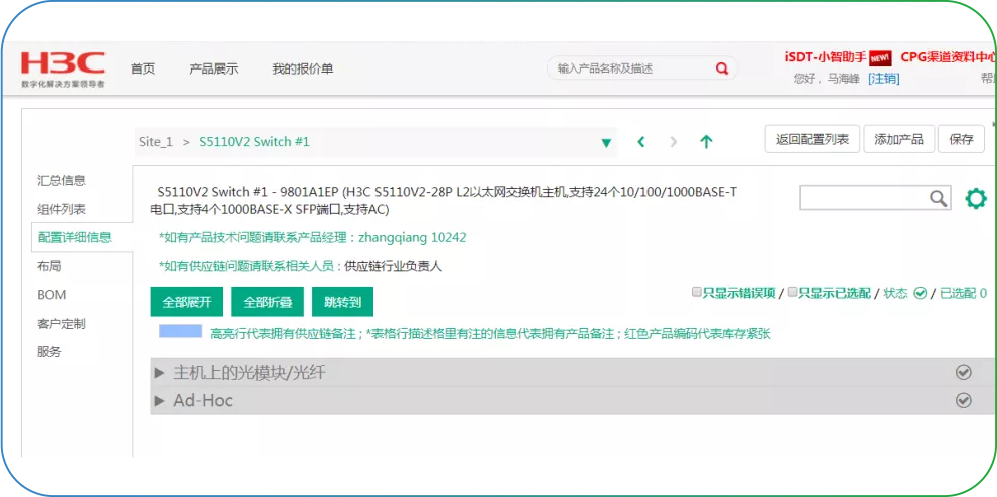Viewport: 997px width, 497px height.
Task: Open the 首页 menu item
Action: pos(143,69)
